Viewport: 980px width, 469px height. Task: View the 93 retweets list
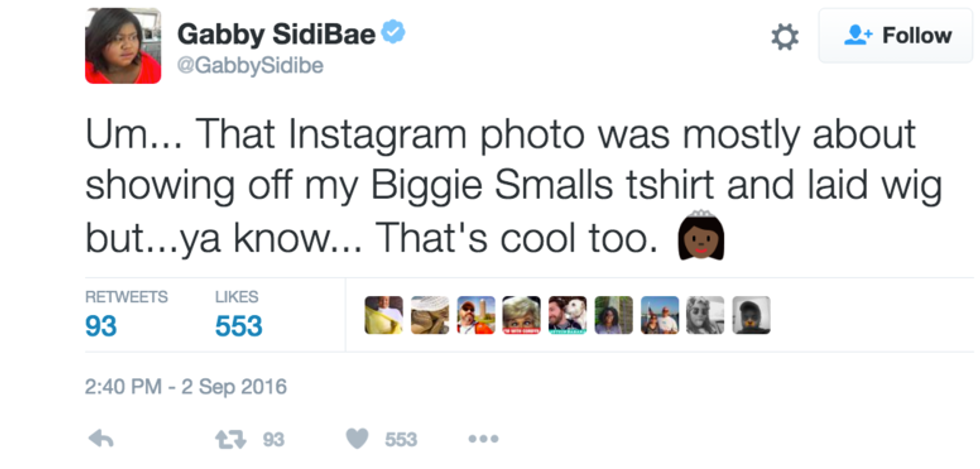pyautogui.click(x=100, y=326)
